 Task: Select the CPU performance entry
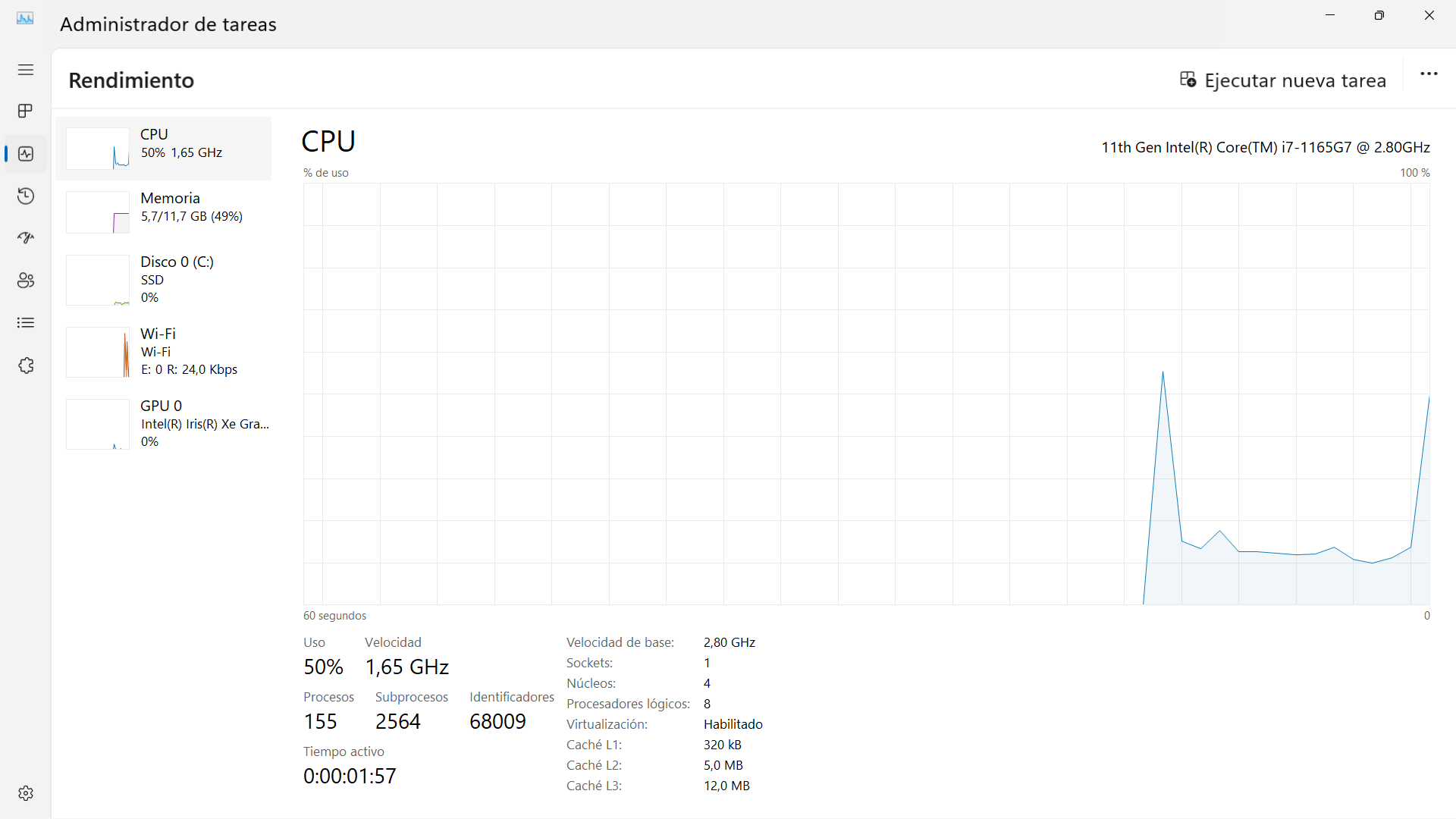click(163, 148)
